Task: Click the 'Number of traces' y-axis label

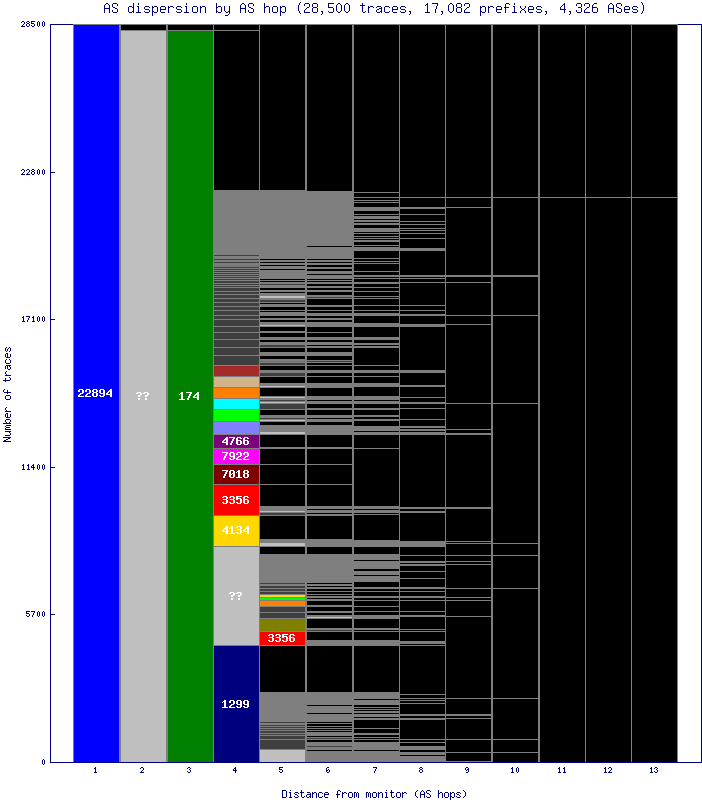Action: tap(8, 394)
